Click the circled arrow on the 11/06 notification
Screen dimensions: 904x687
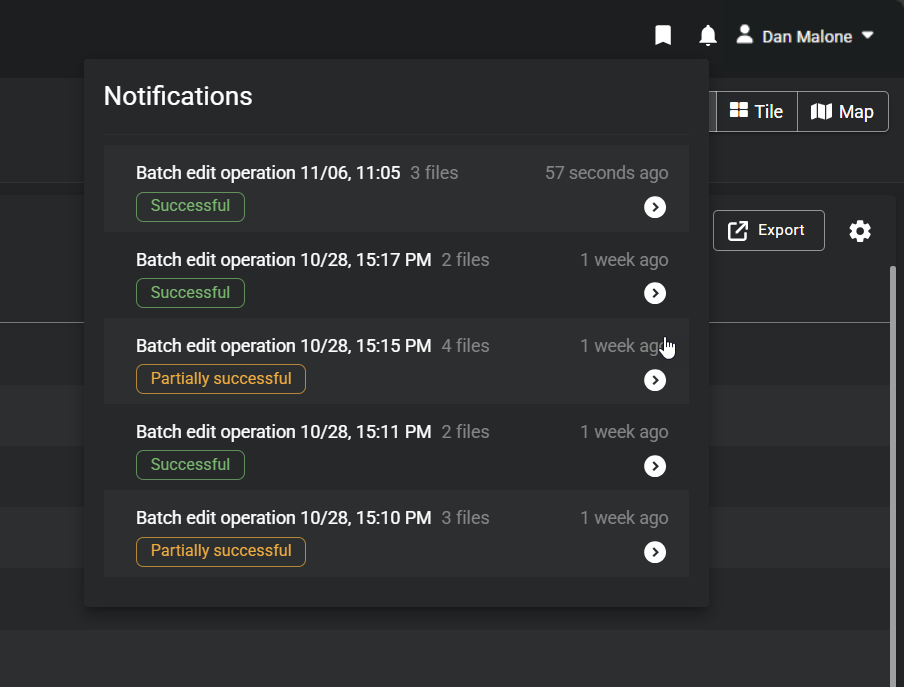[655, 207]
